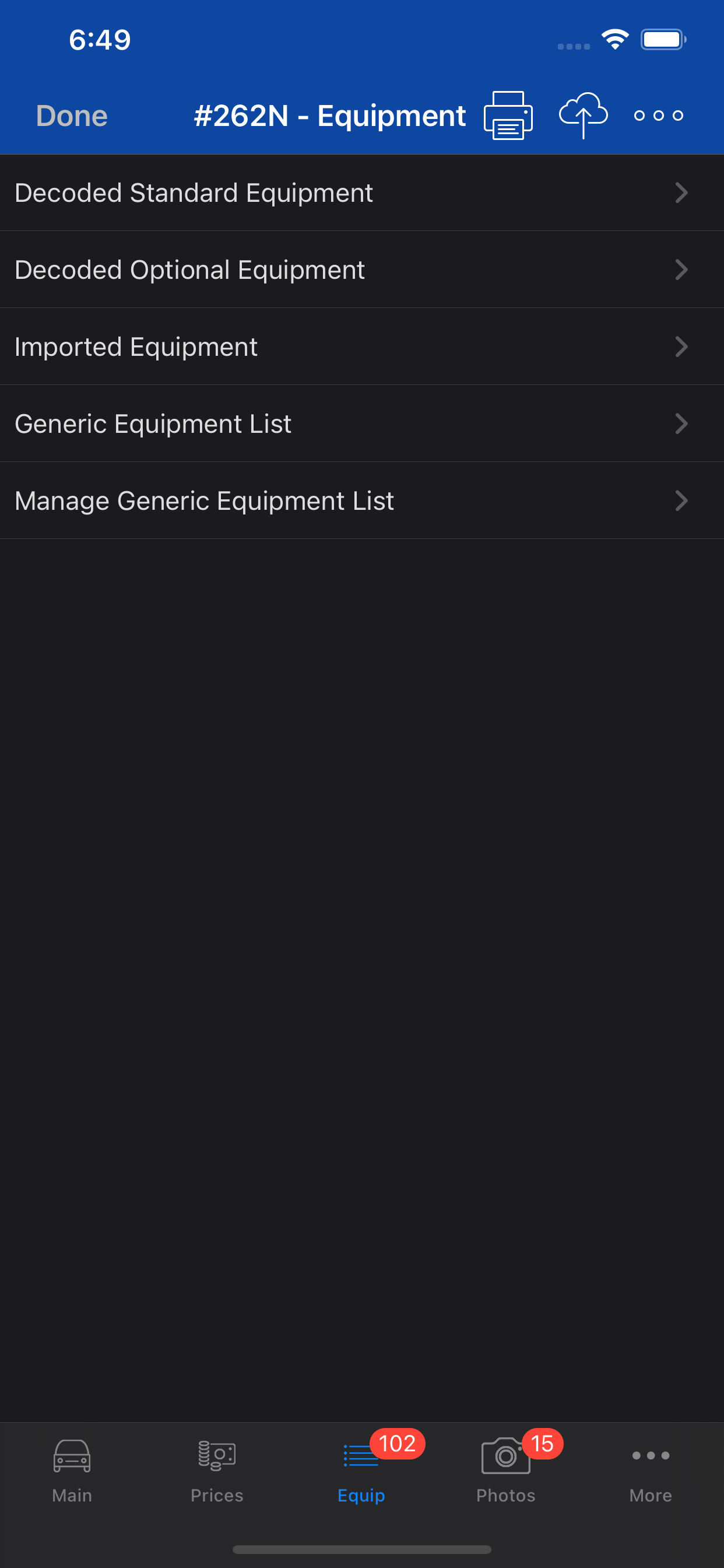
Task: Switch to the Prices tab label
Action: click(x=217, y=1495)
